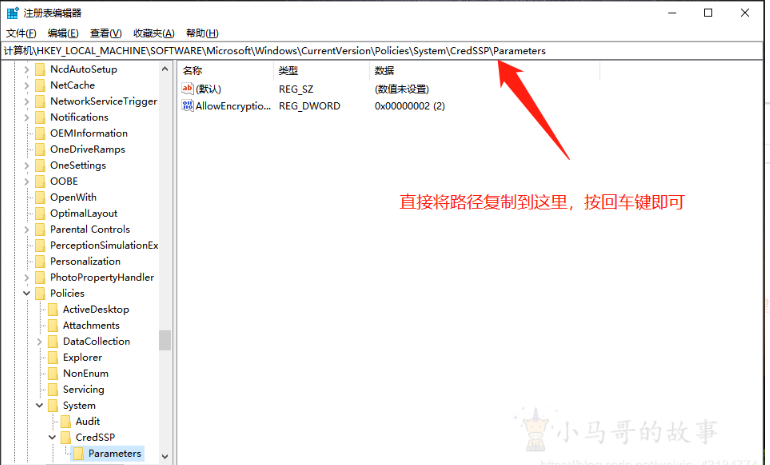Select the Parental Controls folder icon
Image resolution: width=770 pixels, height=465 pixels.
point(40,230)
